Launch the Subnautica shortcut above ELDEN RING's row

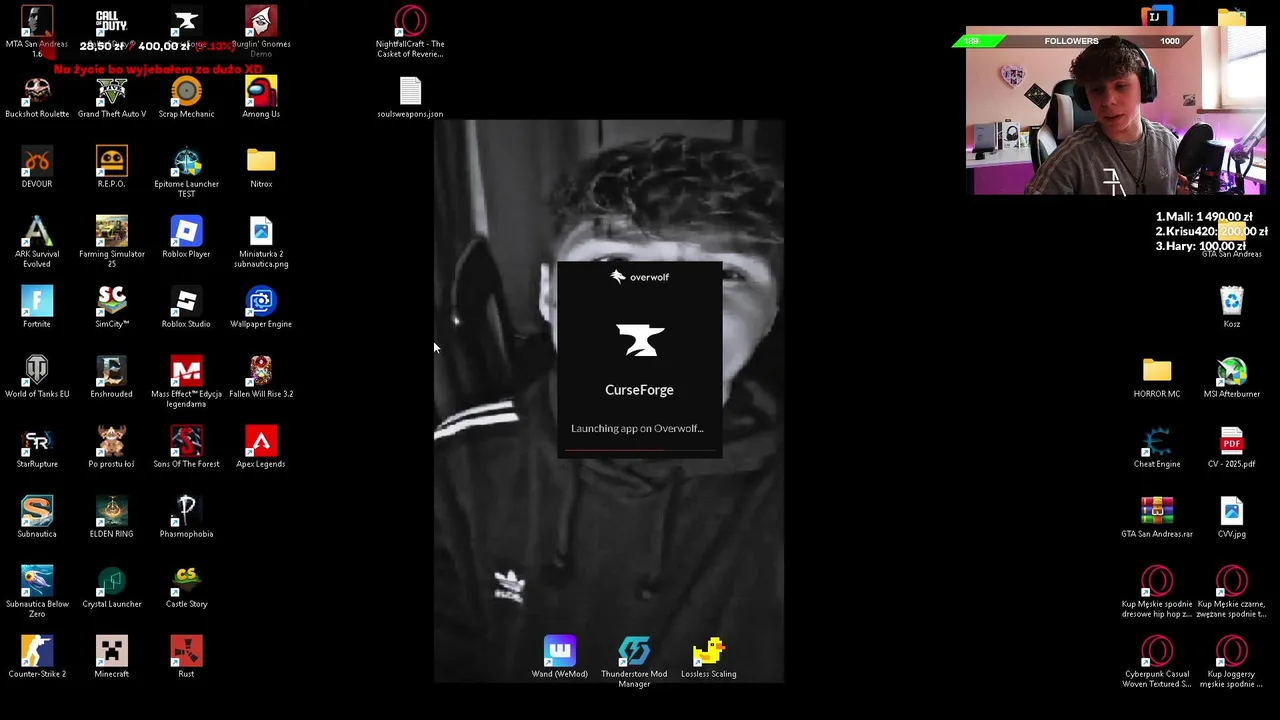tap(37, 517)
